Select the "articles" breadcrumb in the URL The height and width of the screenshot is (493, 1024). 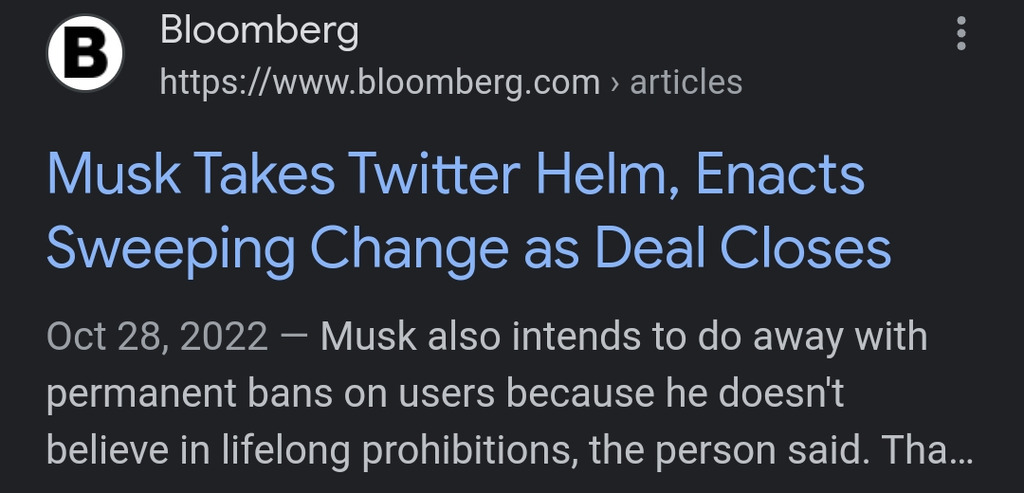[686, 82]
